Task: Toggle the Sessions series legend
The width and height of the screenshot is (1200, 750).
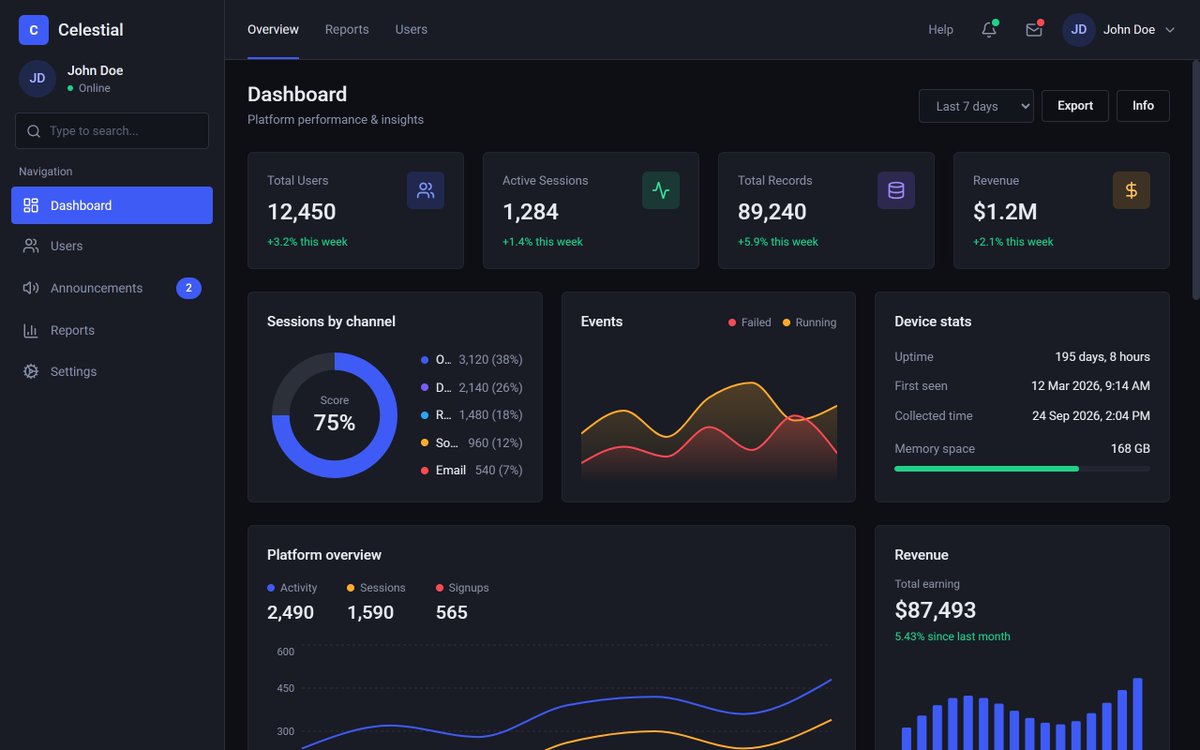Action: pos(376,588)
